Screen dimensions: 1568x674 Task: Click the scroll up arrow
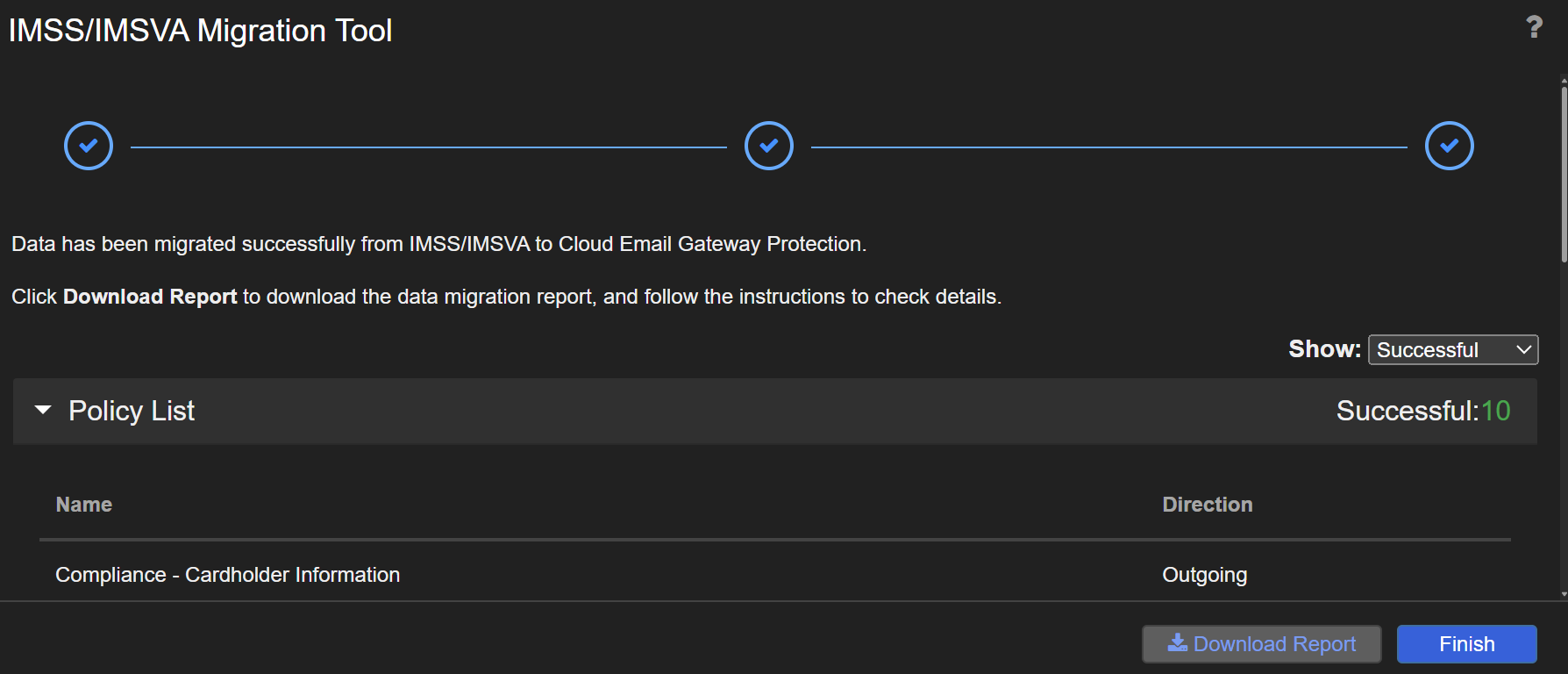point(1564,82)
